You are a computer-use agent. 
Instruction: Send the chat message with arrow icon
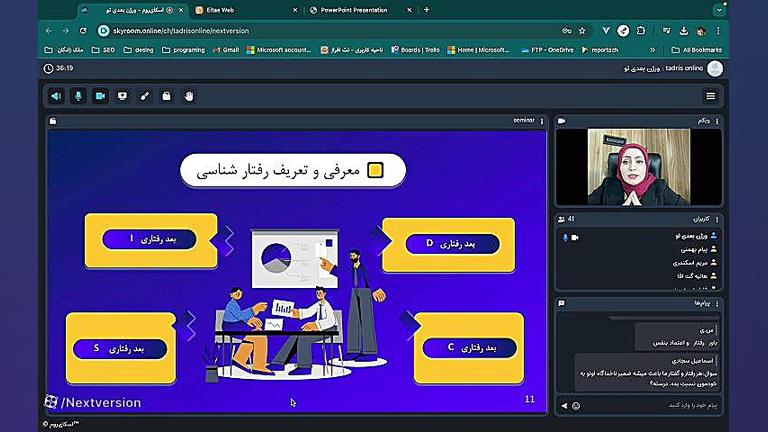564,406
